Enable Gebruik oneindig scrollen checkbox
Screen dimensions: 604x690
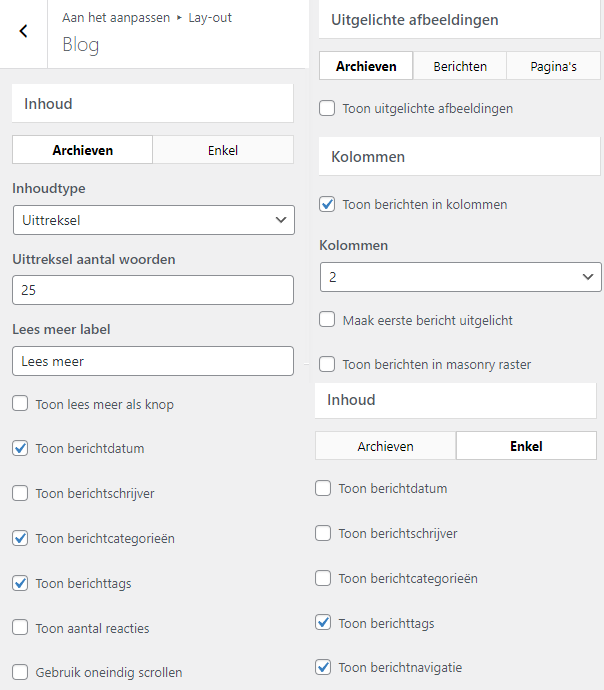(20, 672)
